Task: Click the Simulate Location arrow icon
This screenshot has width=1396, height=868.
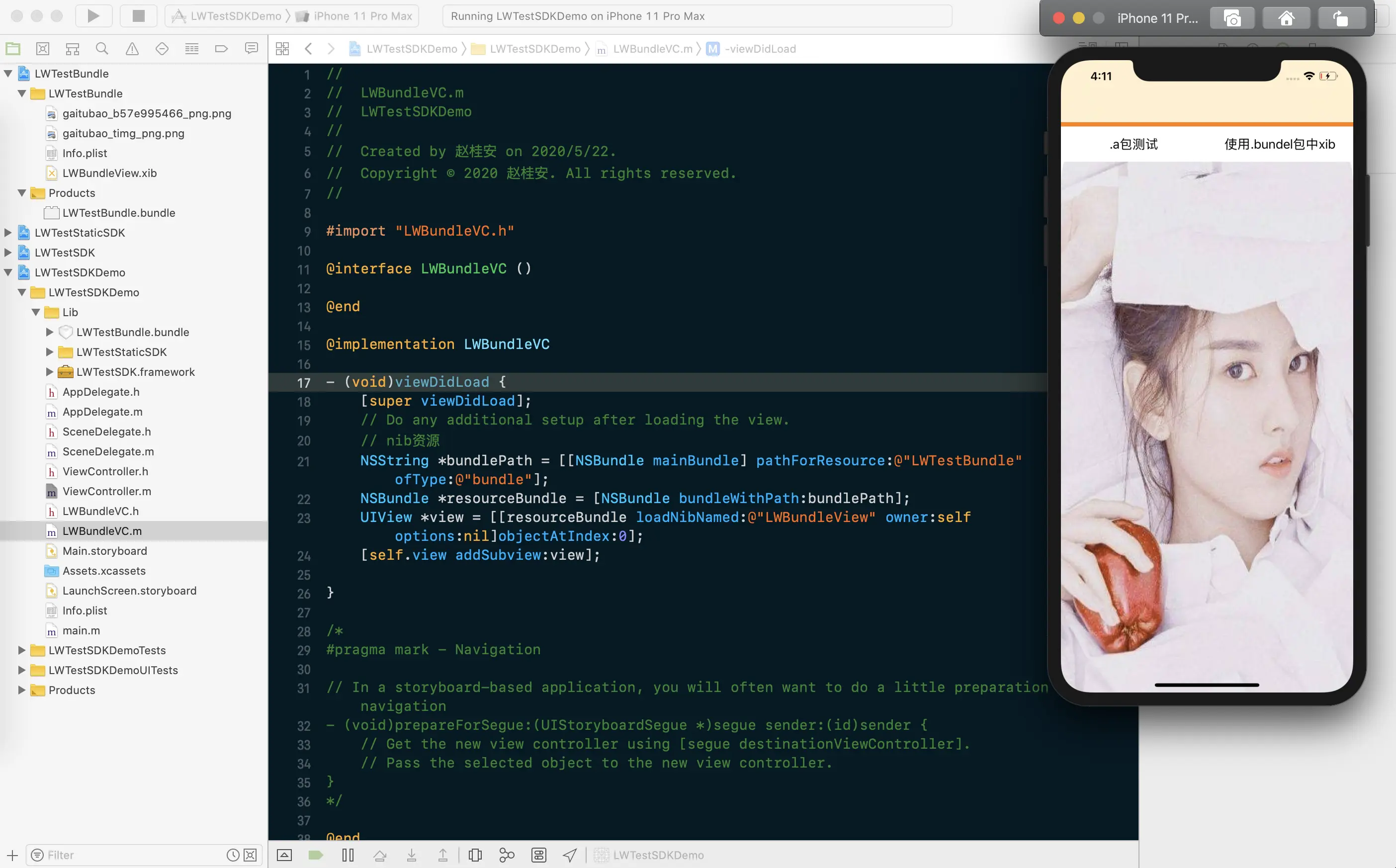Action: pos(569,855)
